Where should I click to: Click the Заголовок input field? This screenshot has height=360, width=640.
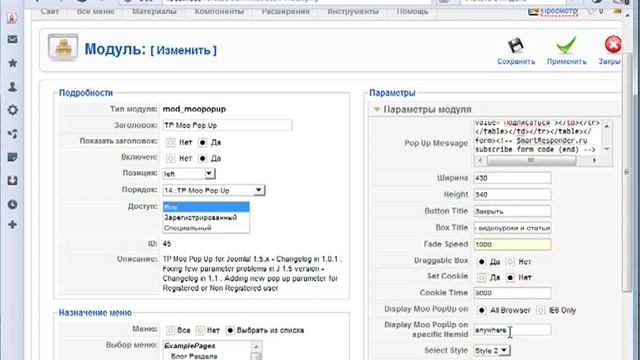(x=227, y=125)
